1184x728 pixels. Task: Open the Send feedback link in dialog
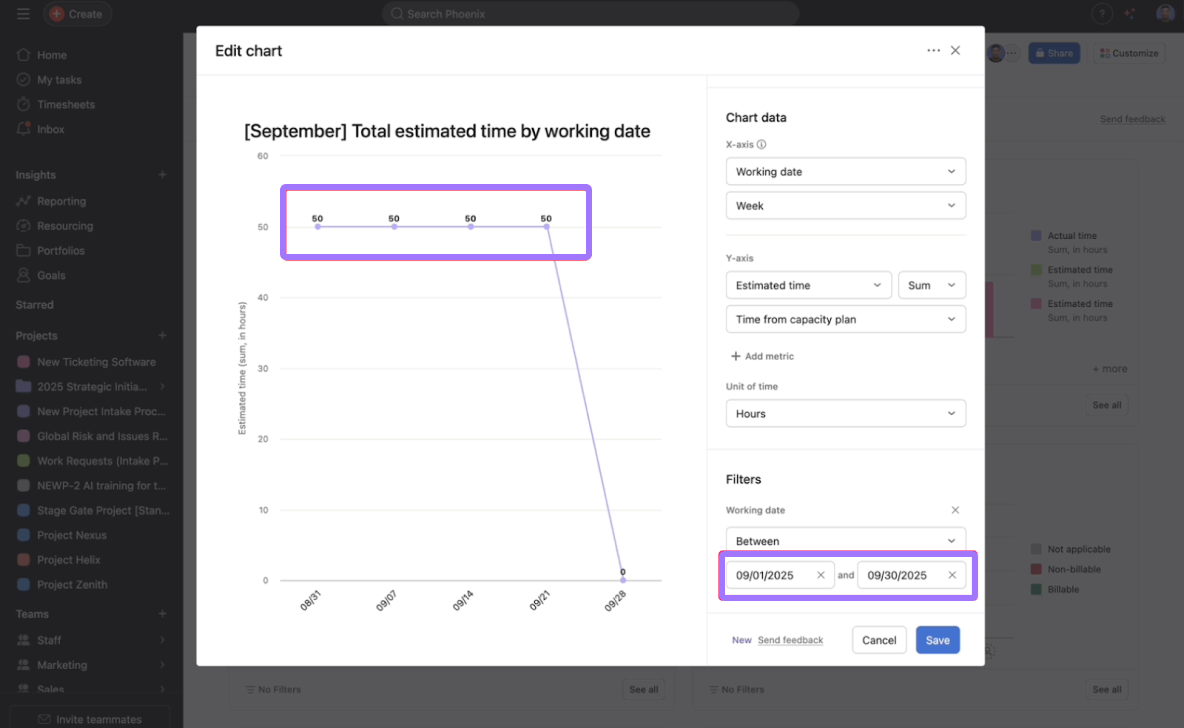[790, 640]
